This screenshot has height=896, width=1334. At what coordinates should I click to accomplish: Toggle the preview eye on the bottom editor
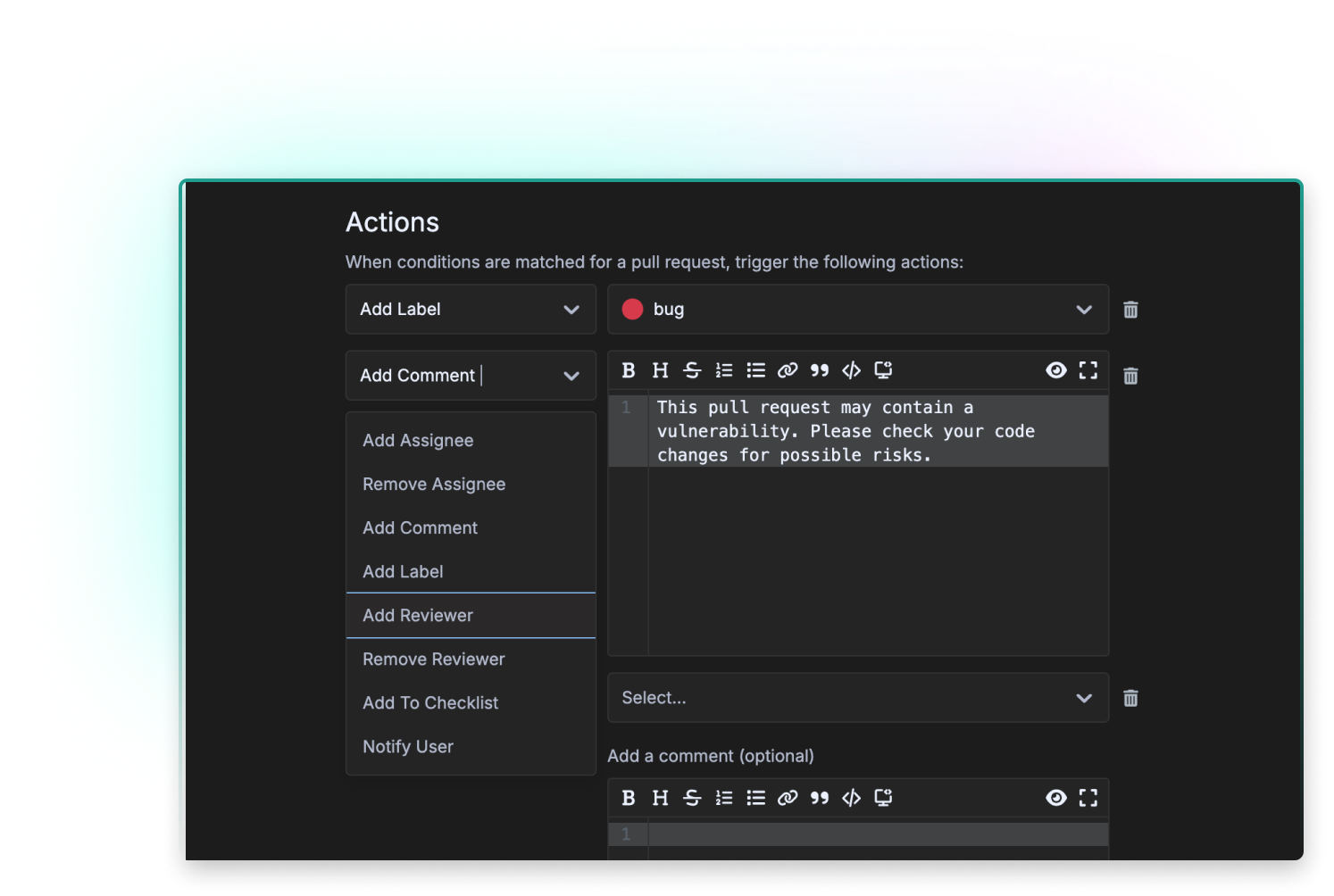pos(1056,797)
